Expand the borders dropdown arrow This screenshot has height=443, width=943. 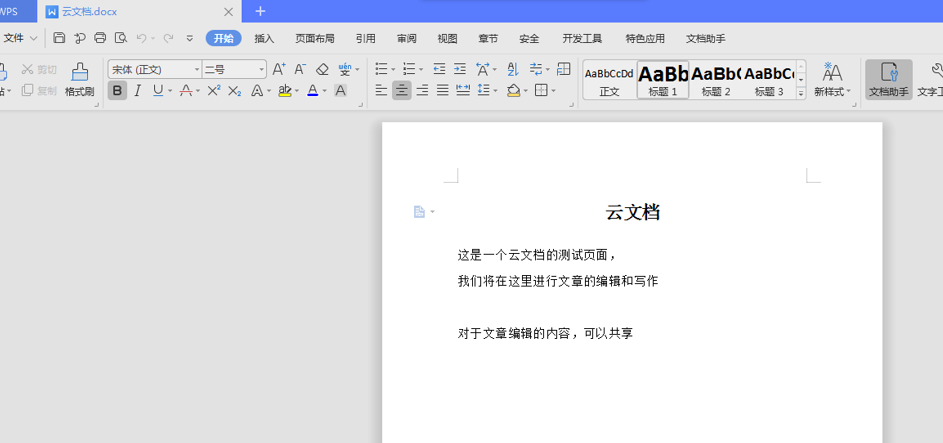click(x=553, y=91)
